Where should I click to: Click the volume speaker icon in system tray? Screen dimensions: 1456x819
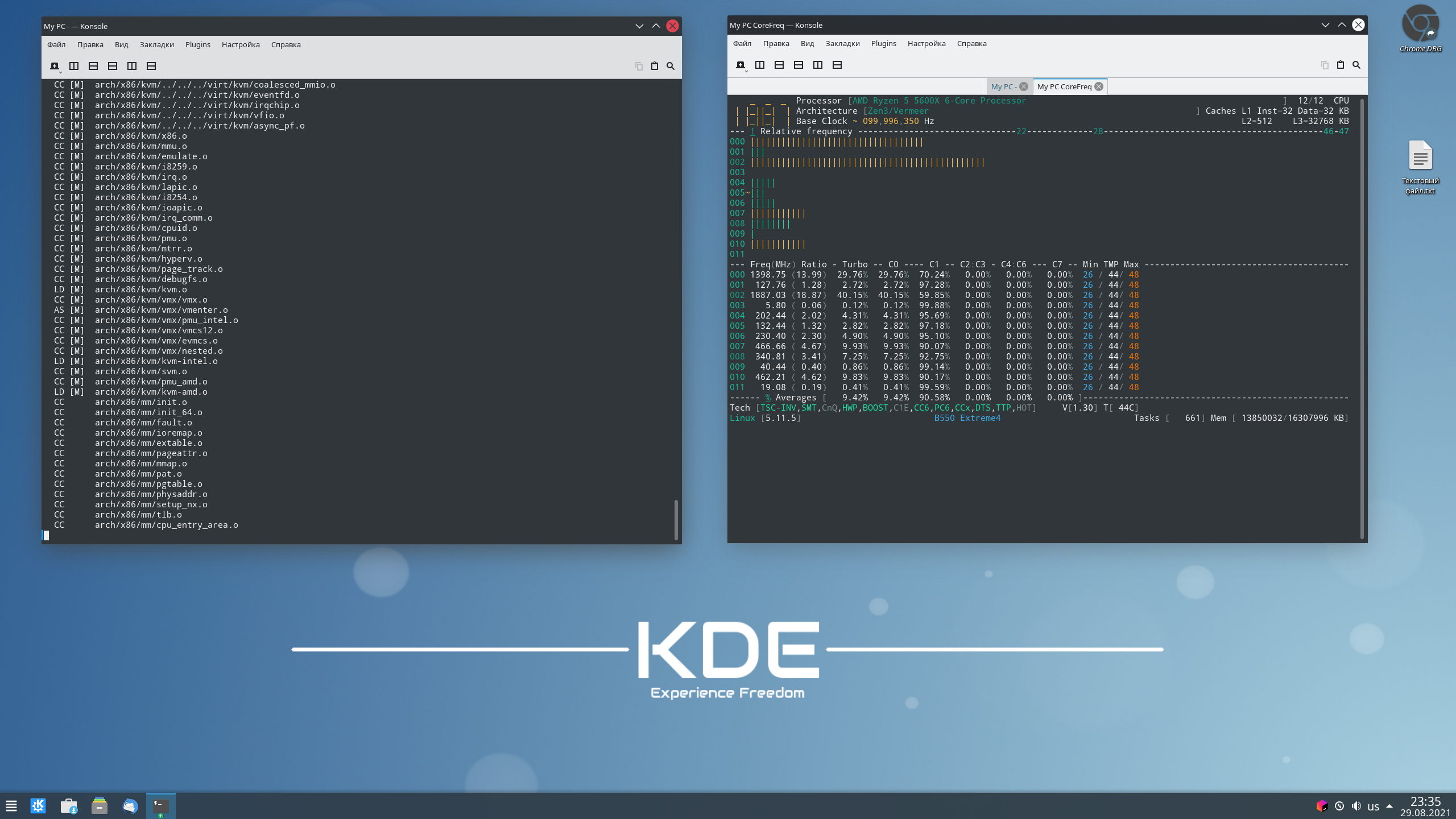1356,806
